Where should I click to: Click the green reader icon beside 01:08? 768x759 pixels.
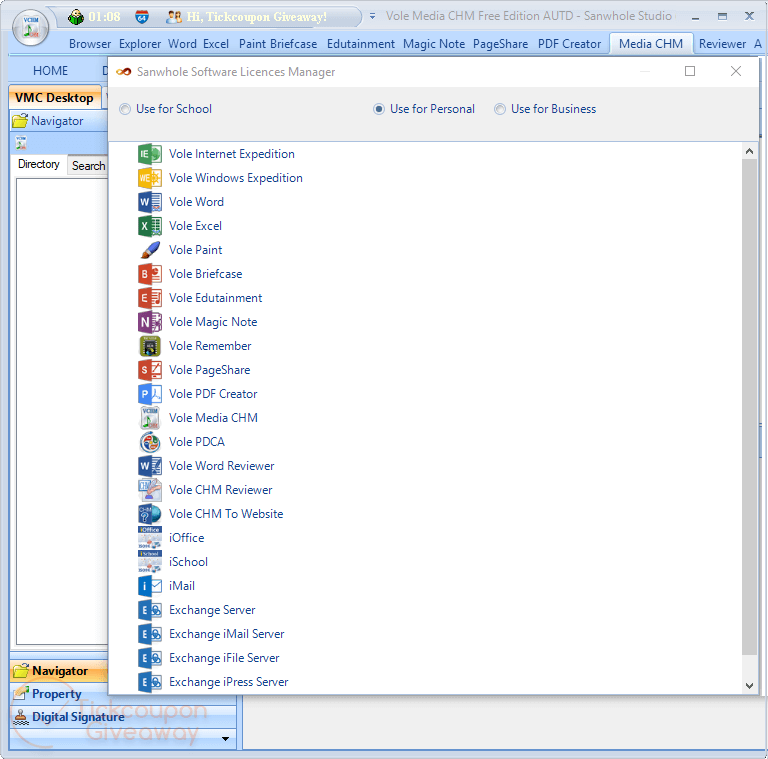coord(76,17)
